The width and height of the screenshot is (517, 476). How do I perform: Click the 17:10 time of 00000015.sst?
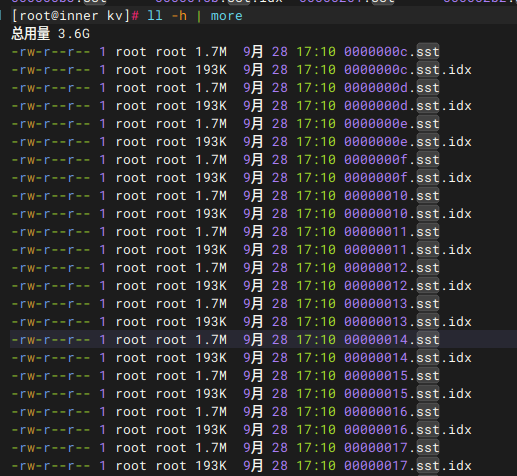click(x=316, y=376)
